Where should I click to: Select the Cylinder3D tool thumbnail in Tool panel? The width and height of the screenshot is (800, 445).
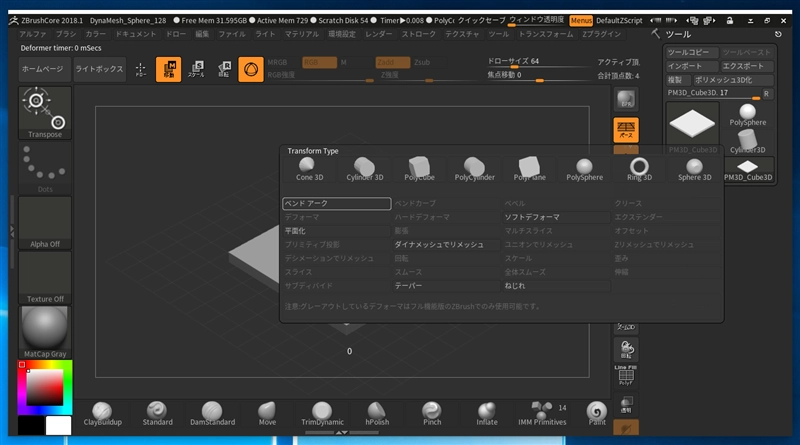point(747,141)
